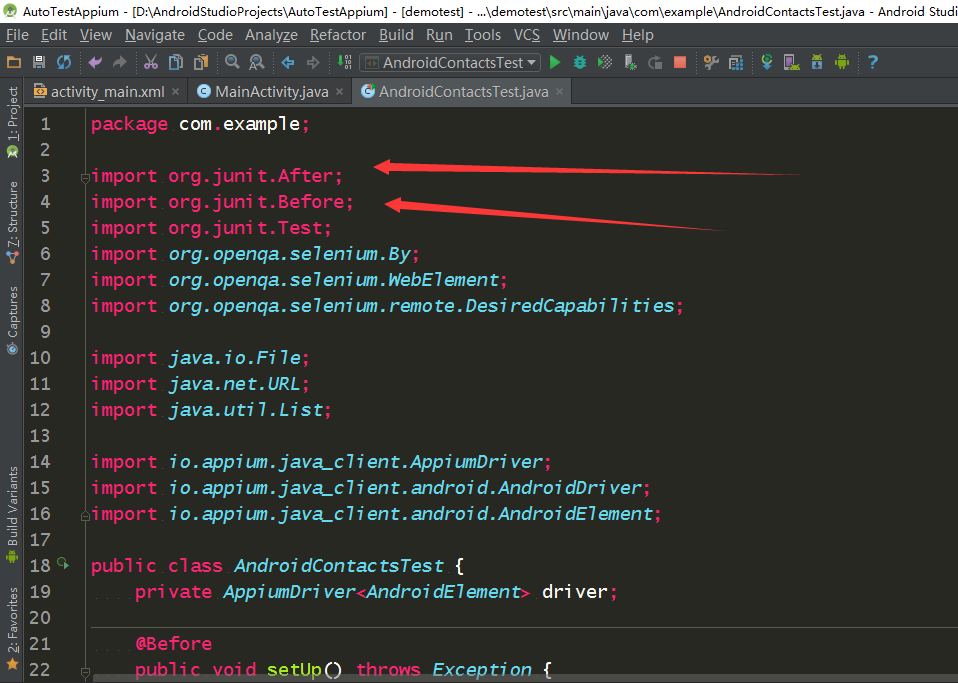Click the Replace magnifier icon

point(257,62)
